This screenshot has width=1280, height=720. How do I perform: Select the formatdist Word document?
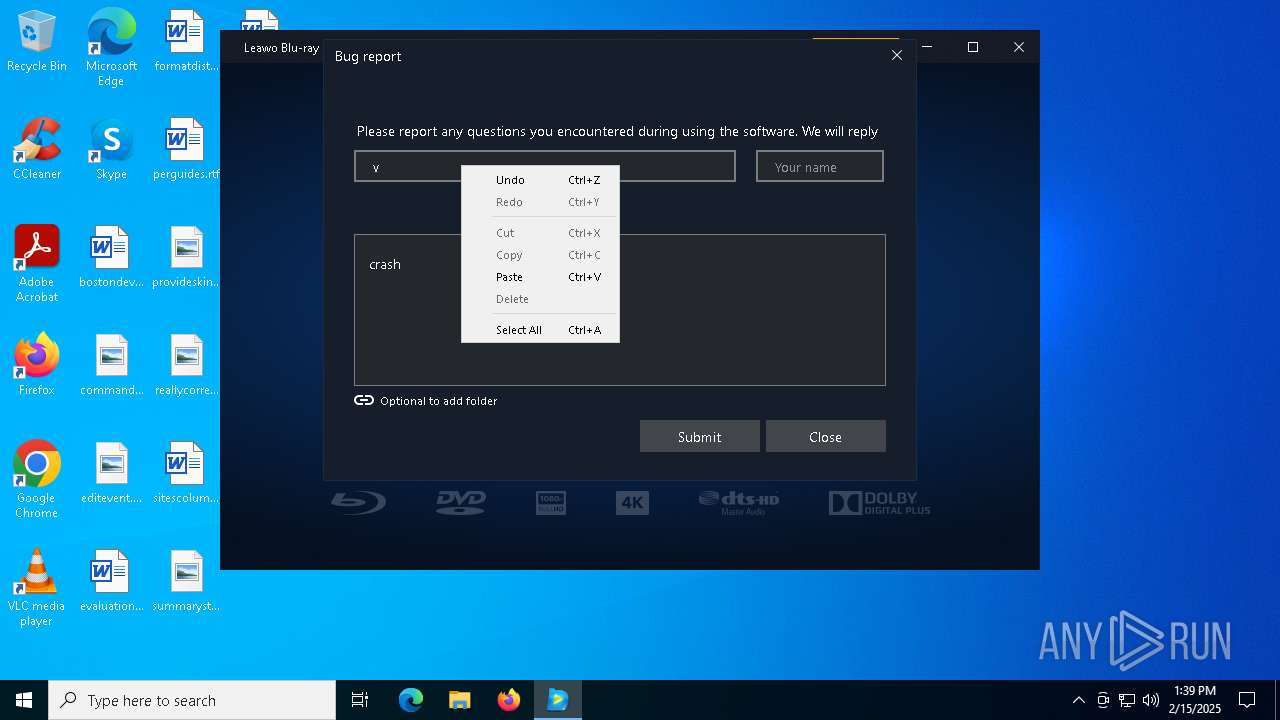186,42
